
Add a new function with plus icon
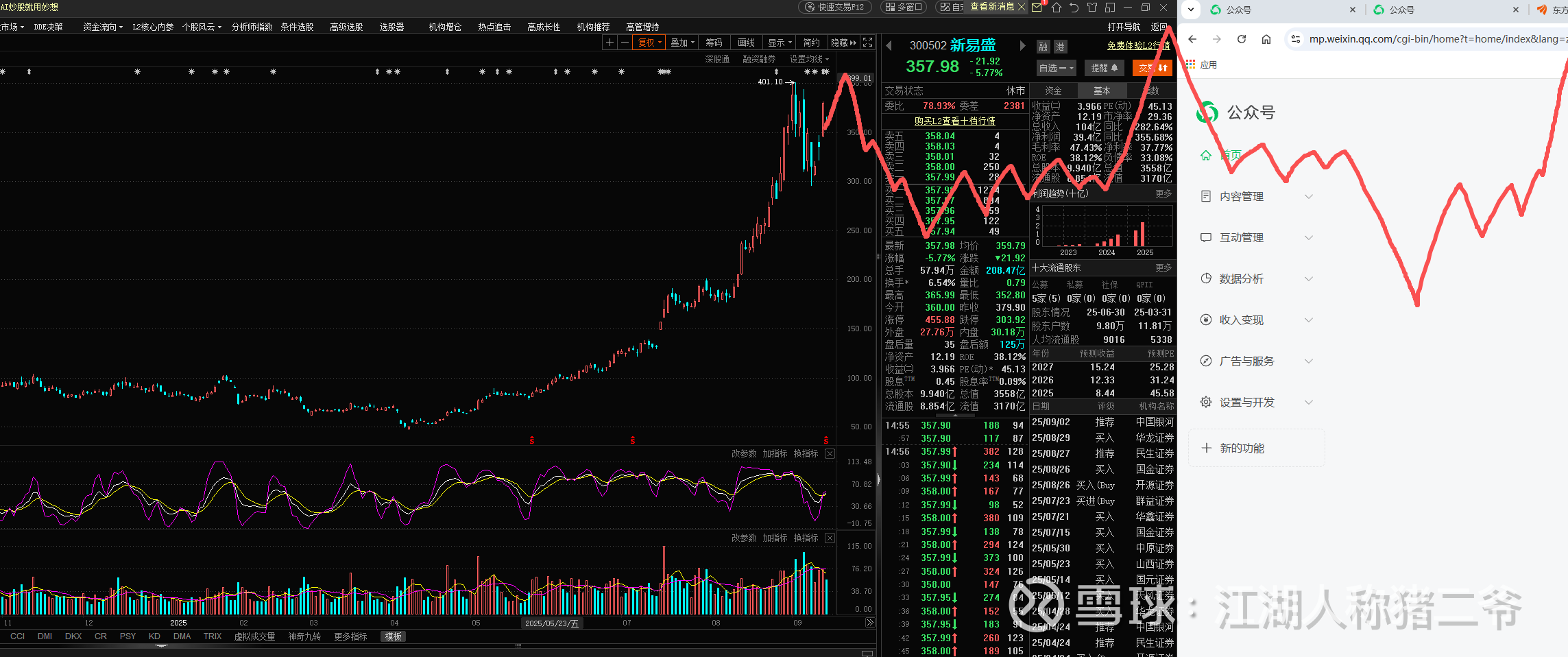pos(1207,448)
